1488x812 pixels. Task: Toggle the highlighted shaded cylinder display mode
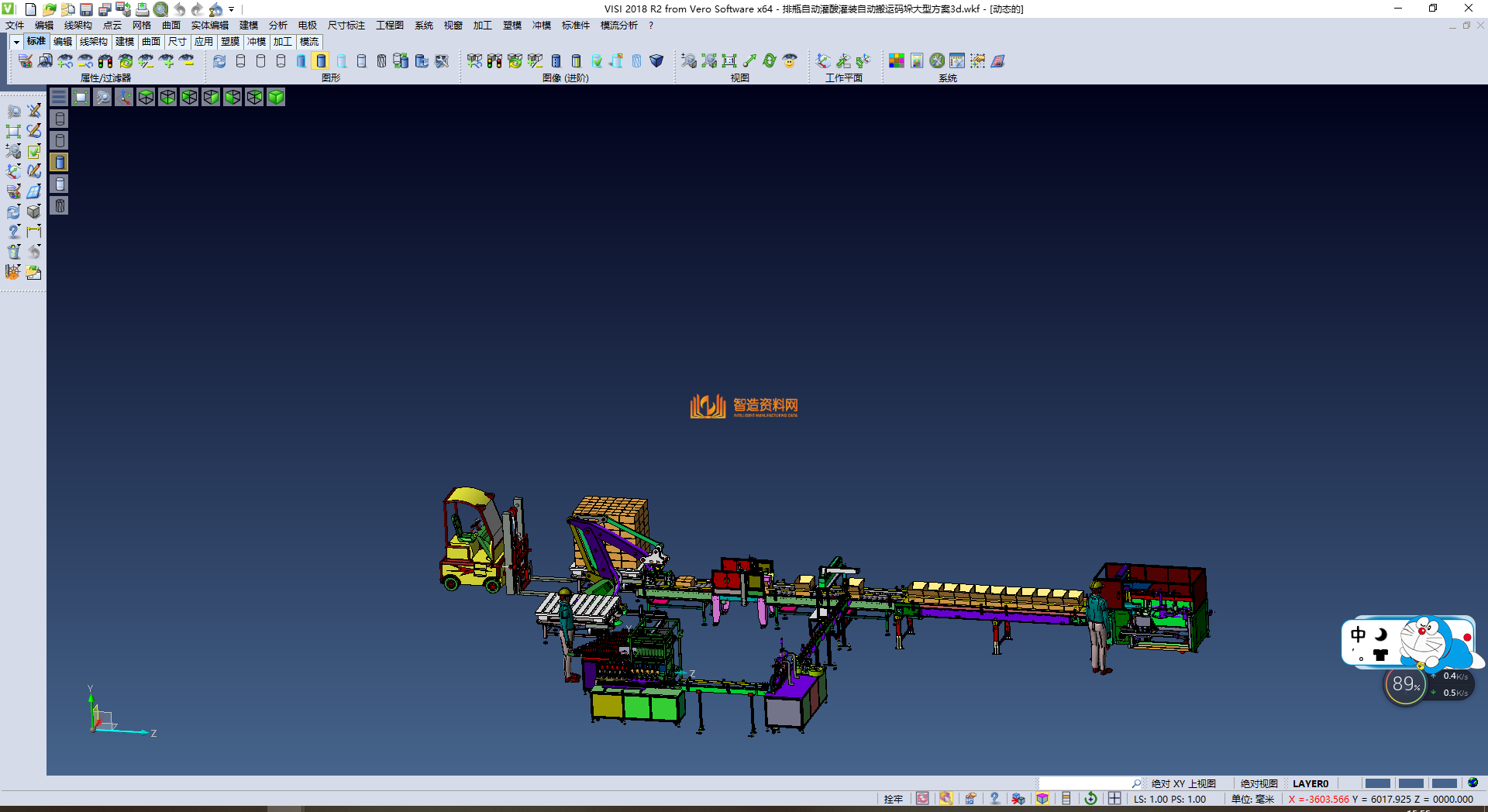[x=321, y=60]
